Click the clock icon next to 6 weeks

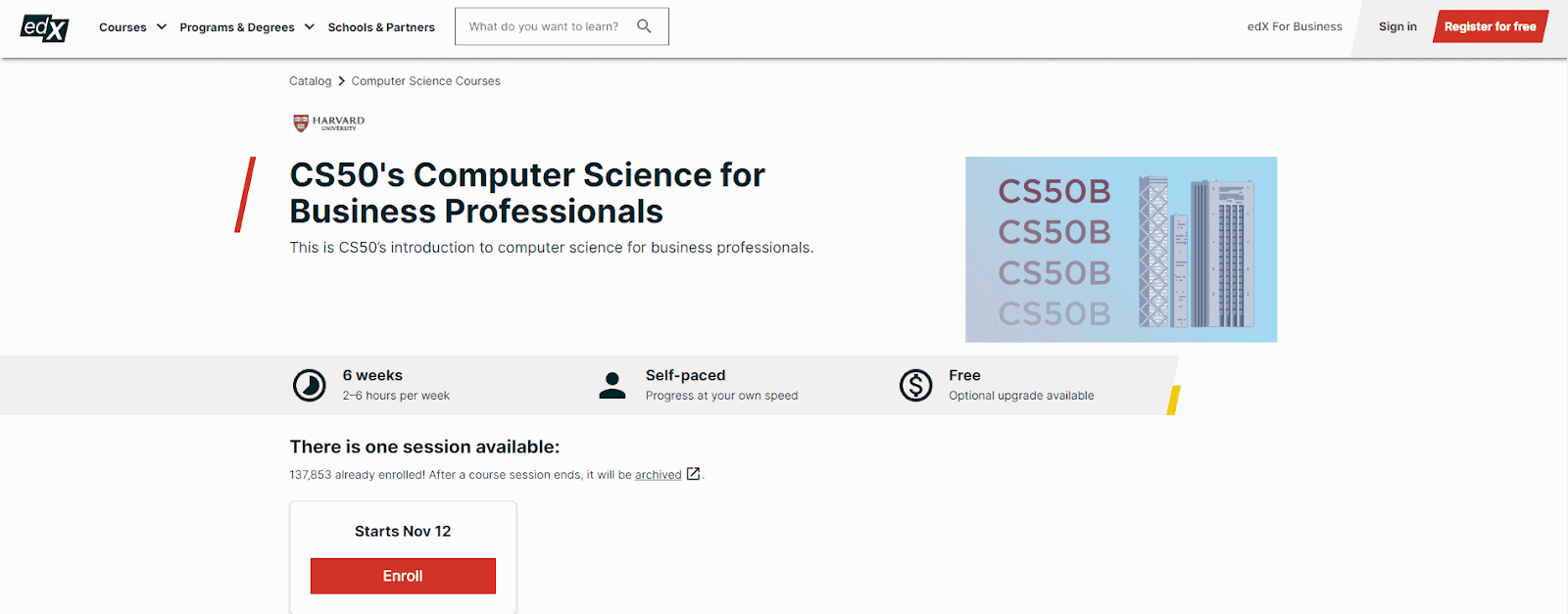[x=309, y=385]
